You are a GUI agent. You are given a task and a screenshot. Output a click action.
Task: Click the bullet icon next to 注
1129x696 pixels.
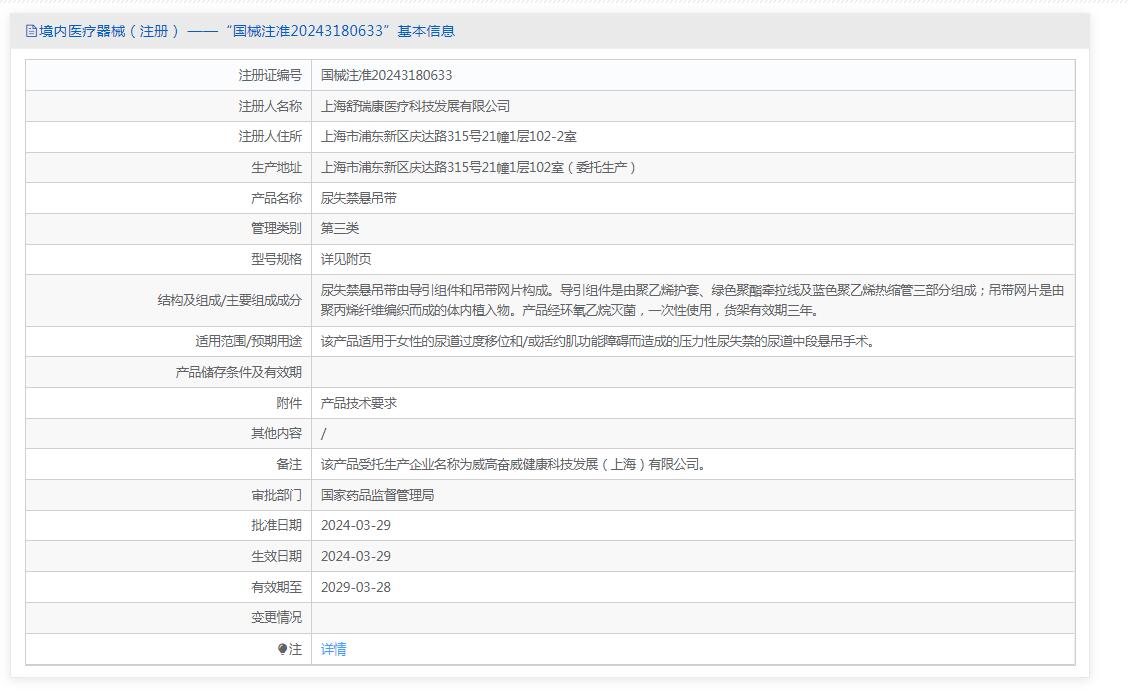coord(282,649)
